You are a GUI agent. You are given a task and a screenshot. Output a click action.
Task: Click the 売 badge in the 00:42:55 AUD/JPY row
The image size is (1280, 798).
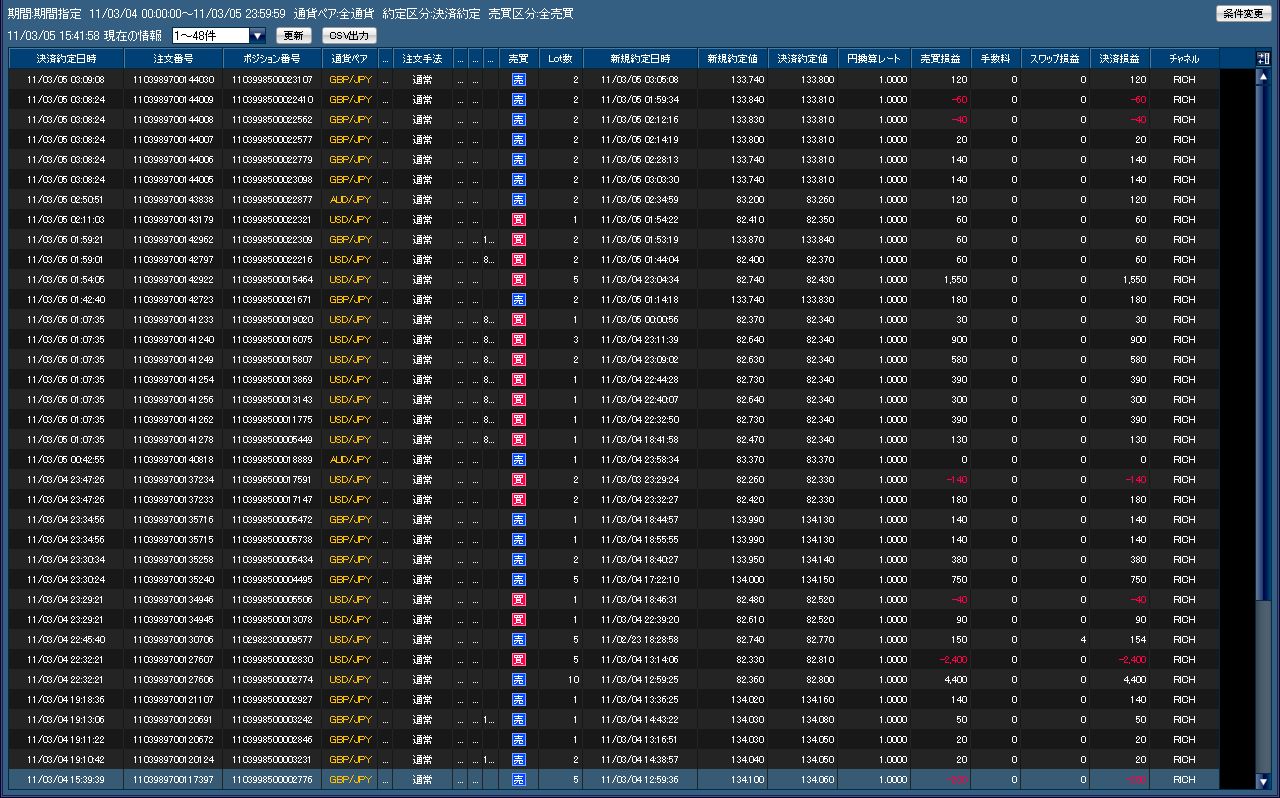tap(518, 459)
